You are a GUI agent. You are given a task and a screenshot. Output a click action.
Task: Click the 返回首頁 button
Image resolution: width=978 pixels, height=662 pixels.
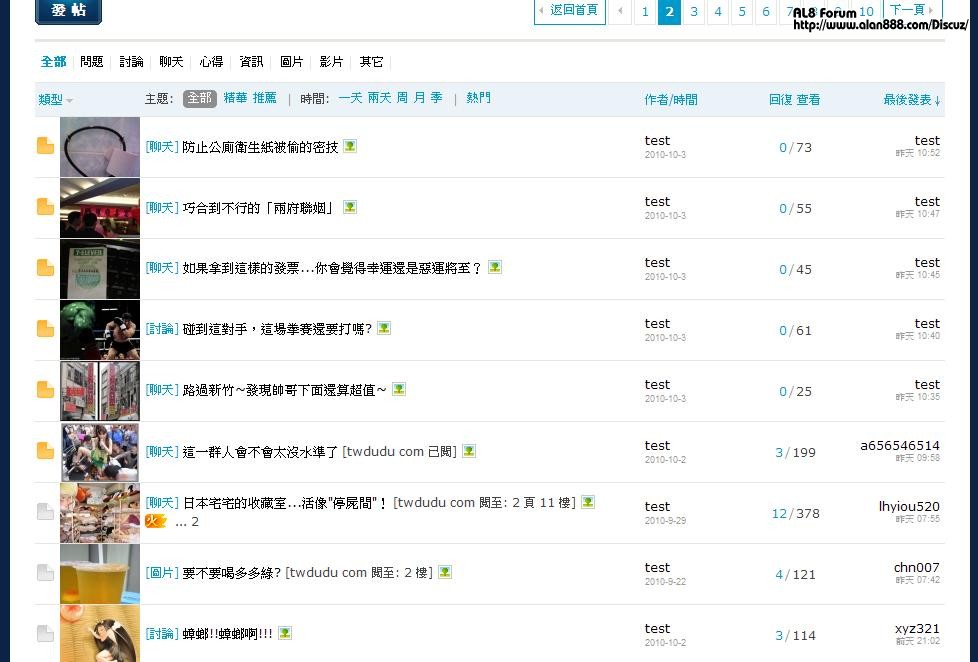click(569, 11)
